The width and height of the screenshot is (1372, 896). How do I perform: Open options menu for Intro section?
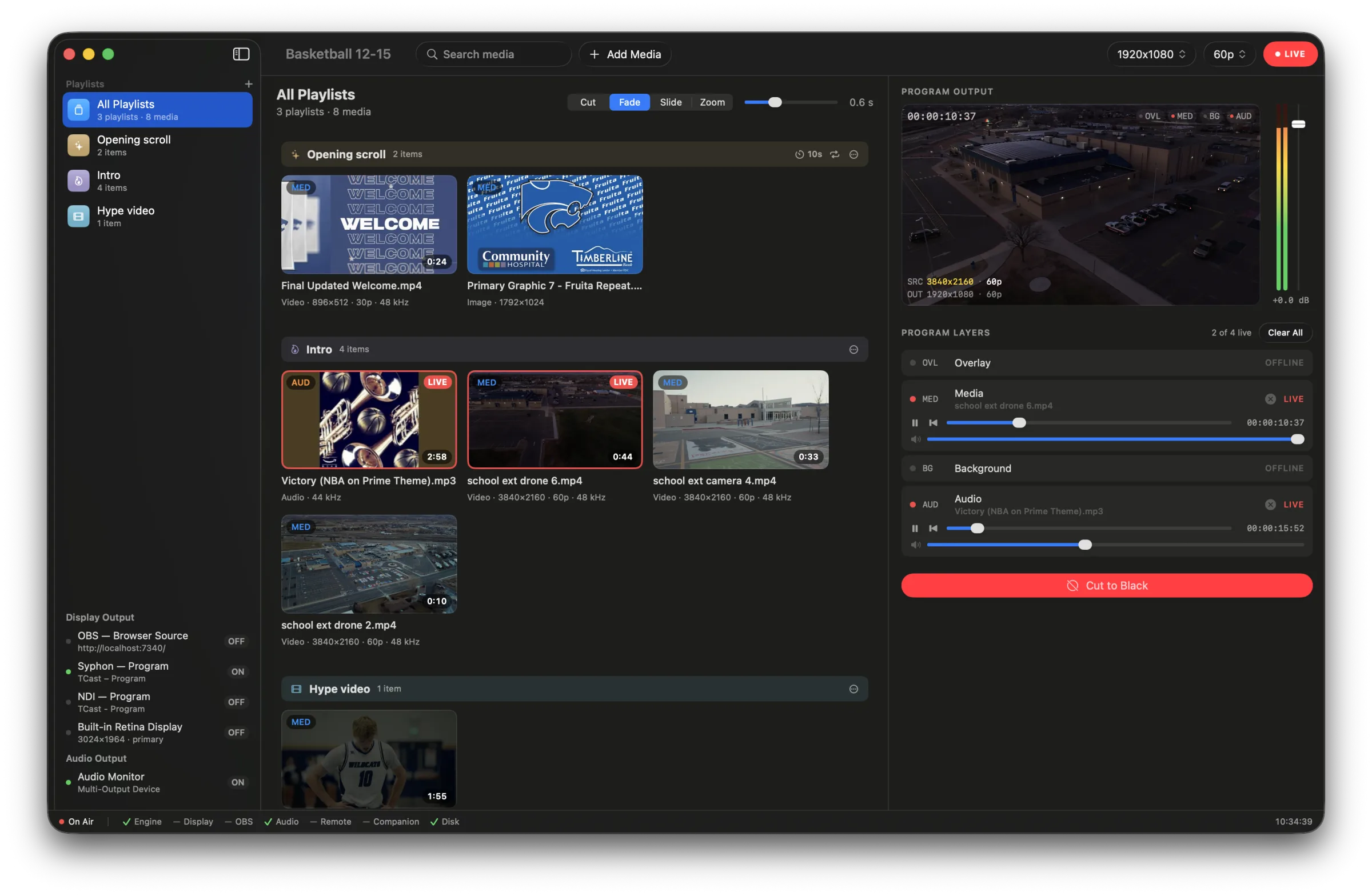click(x=853, y=350)
